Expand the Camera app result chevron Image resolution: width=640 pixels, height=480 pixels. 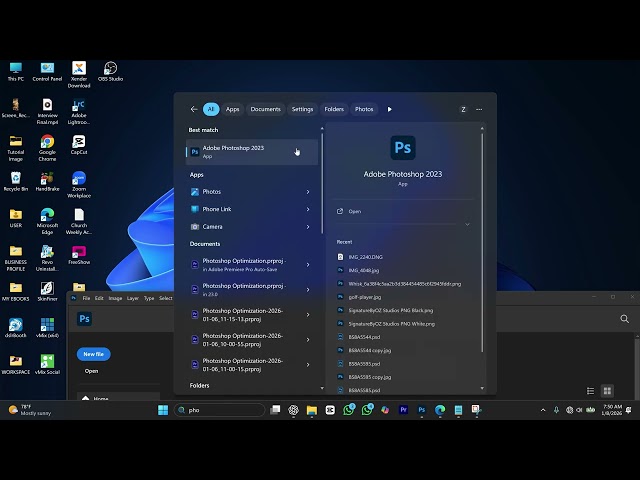tap(308, 227)
